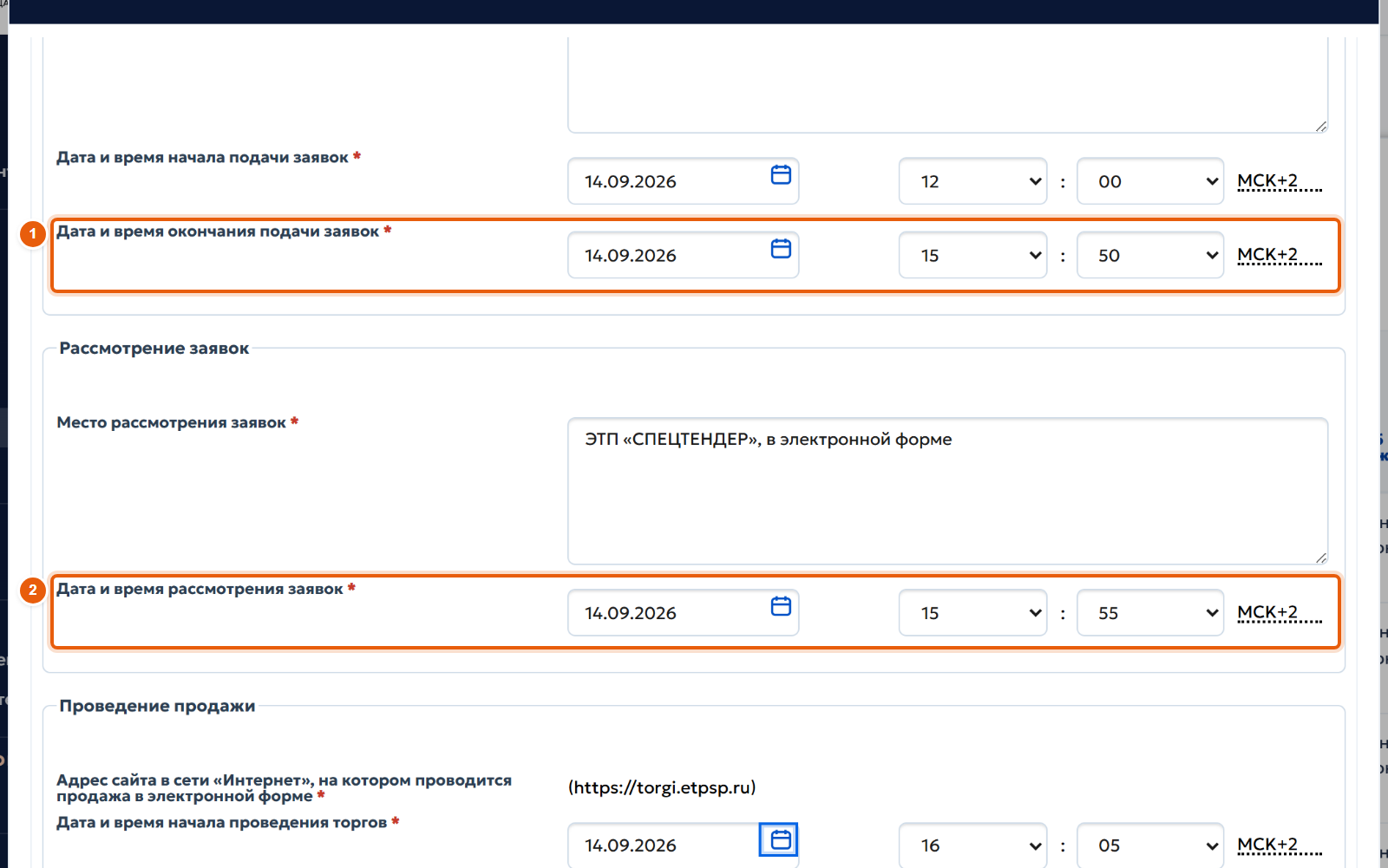
Task: Open calendar for application review date
Action: tap(781, 606)
